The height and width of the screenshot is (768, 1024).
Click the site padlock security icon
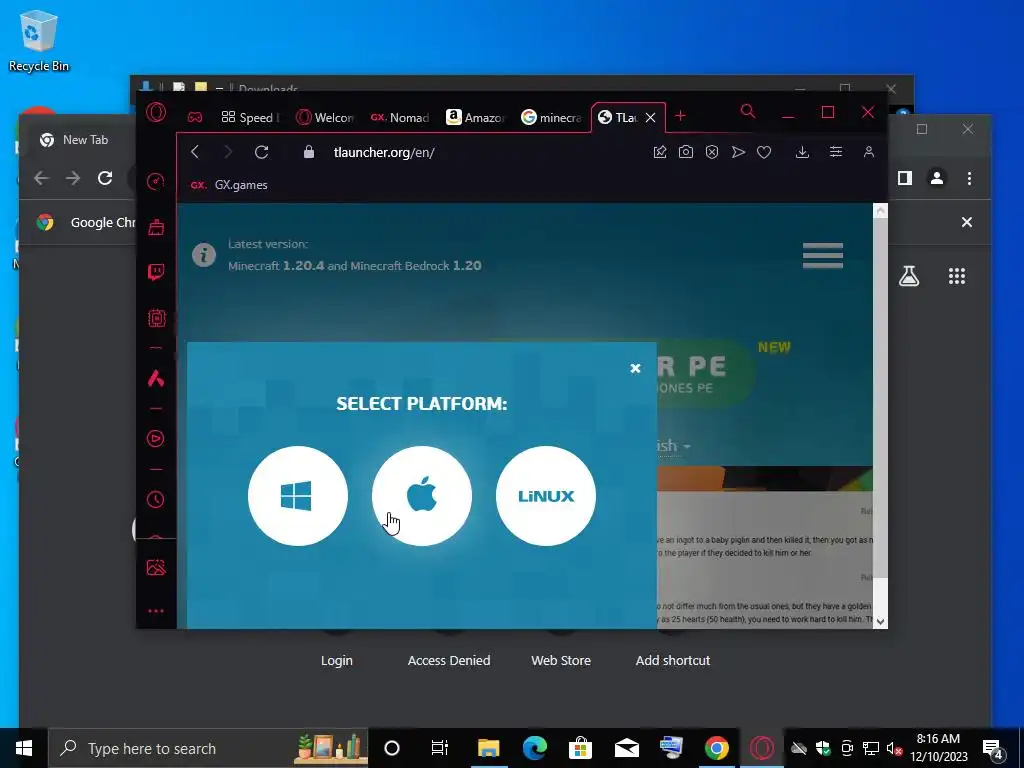click(309, 152)
